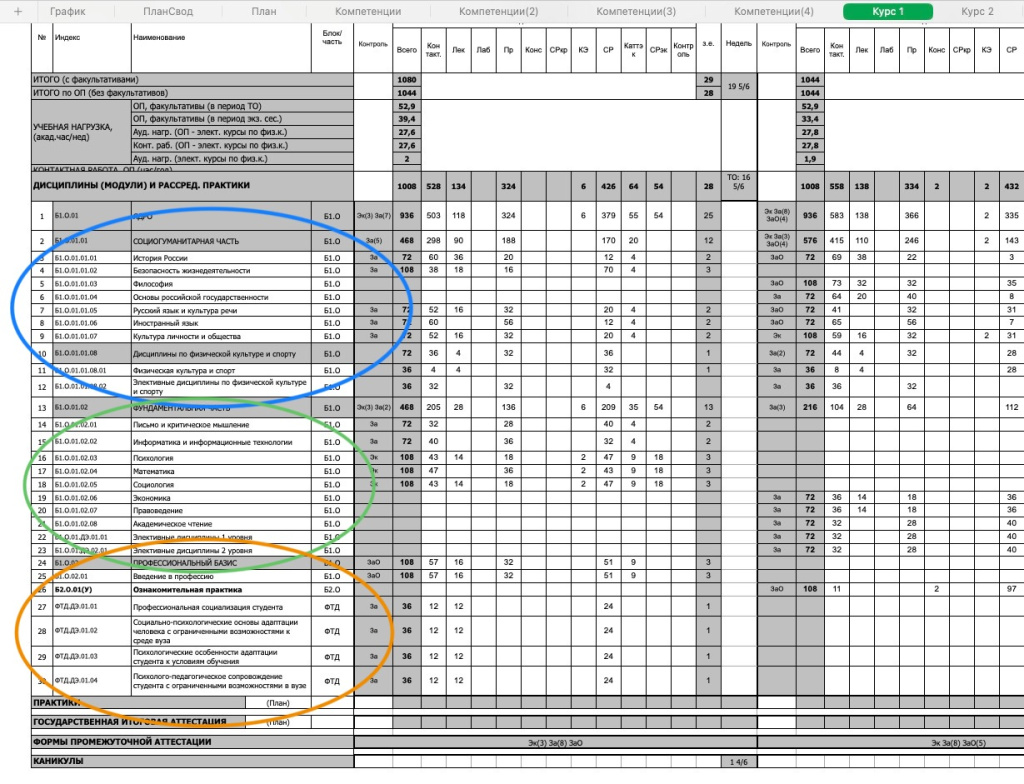
Task: Open the ПланСвод sheet tab
Action: click(x=167, y=11)
